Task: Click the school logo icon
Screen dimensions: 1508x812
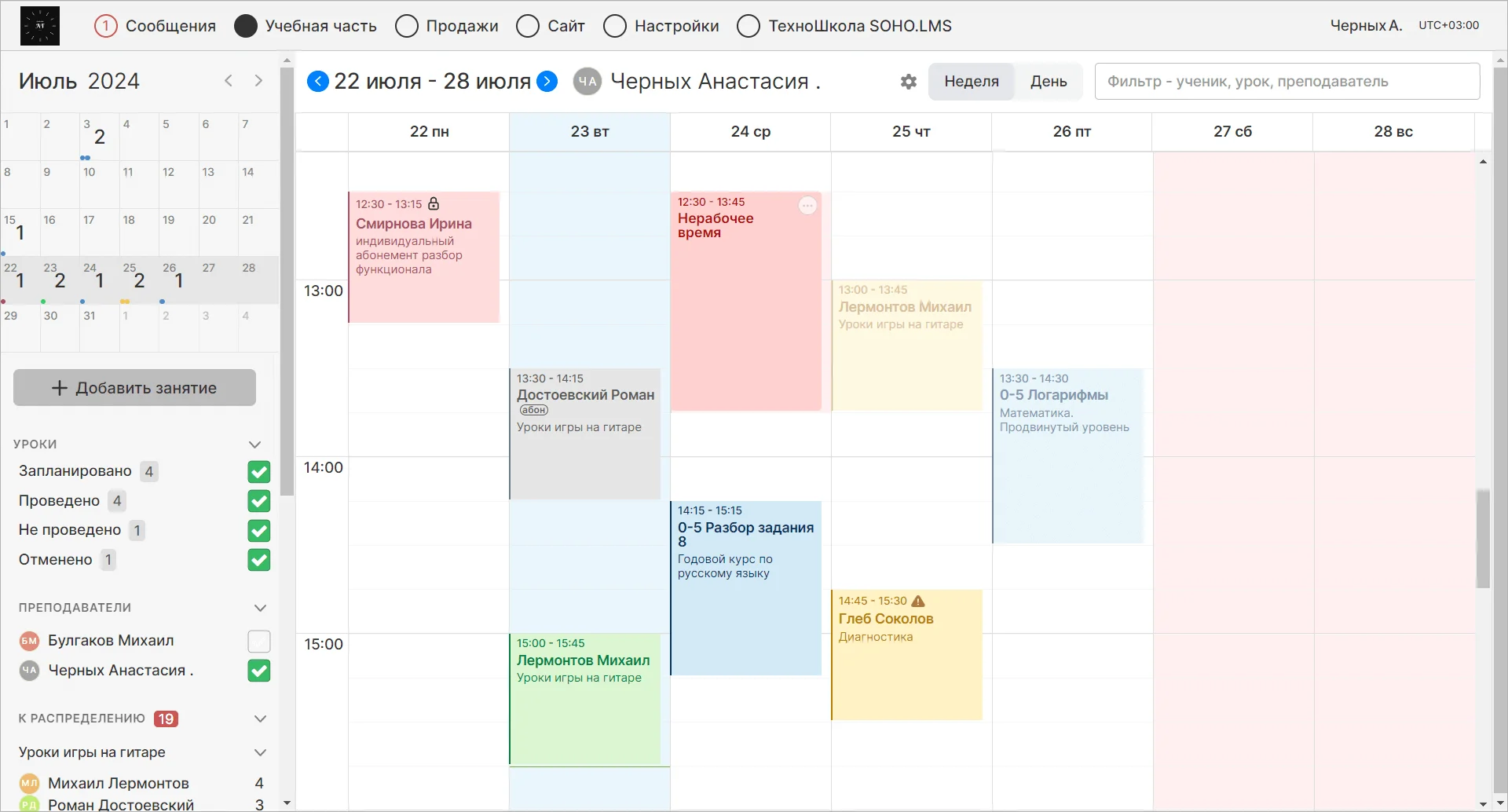Action: pos(40,26)
